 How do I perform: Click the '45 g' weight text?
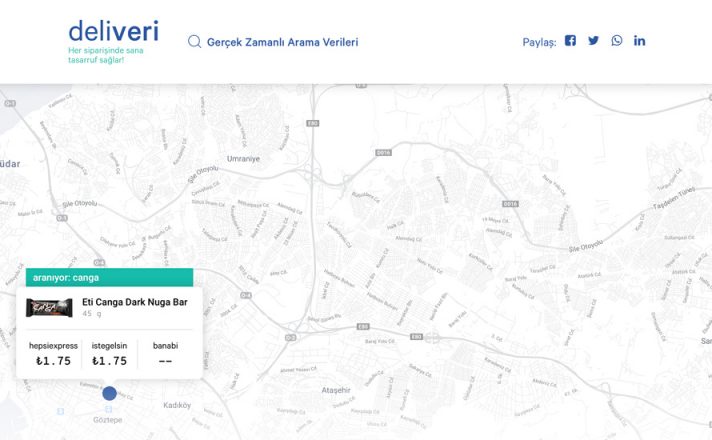[92, 314]
